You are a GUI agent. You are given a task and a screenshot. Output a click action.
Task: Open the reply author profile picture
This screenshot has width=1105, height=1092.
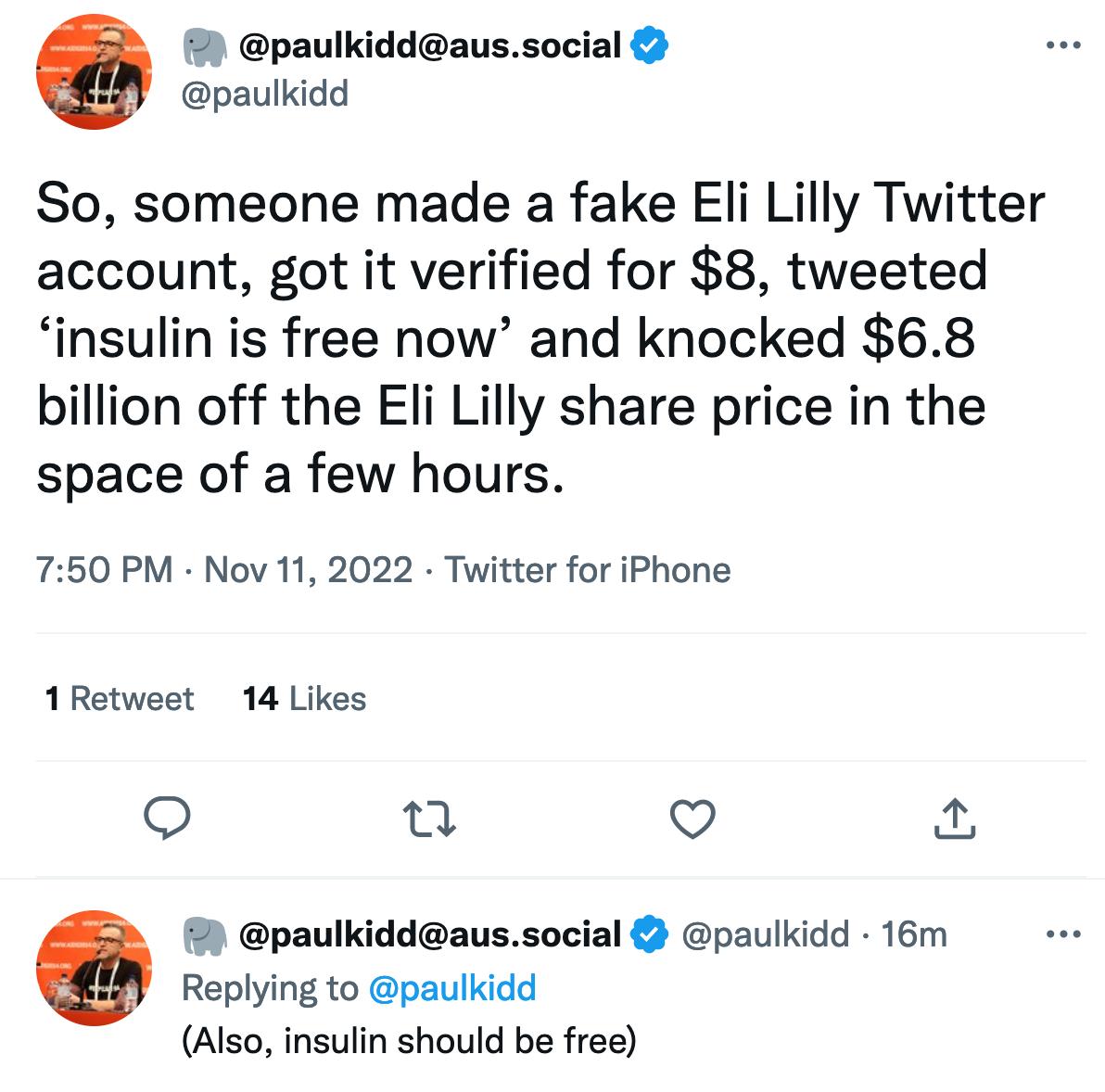(x=94, y=968)
